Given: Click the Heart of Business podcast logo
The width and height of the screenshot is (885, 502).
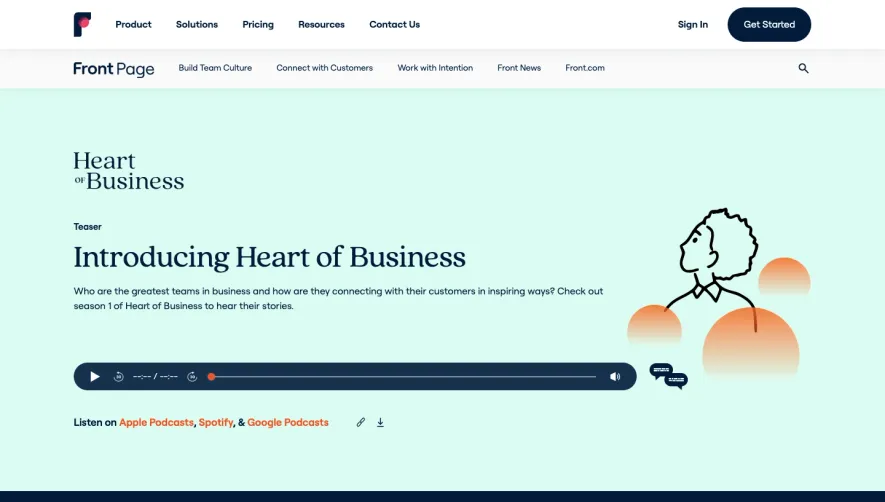Looking at the screenshot, I should pyautogui.click(x=129, y=171).
